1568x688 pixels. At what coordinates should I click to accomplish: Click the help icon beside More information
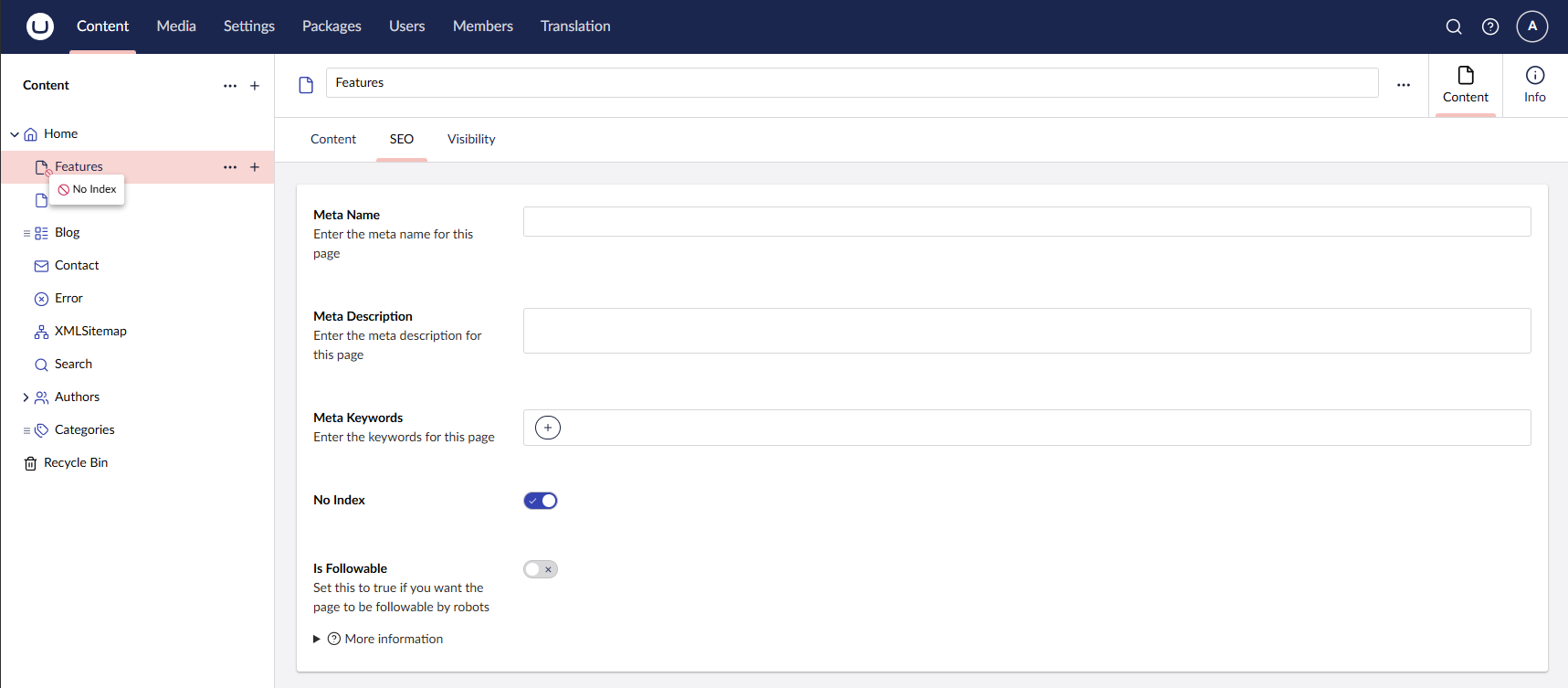(334, 639)
